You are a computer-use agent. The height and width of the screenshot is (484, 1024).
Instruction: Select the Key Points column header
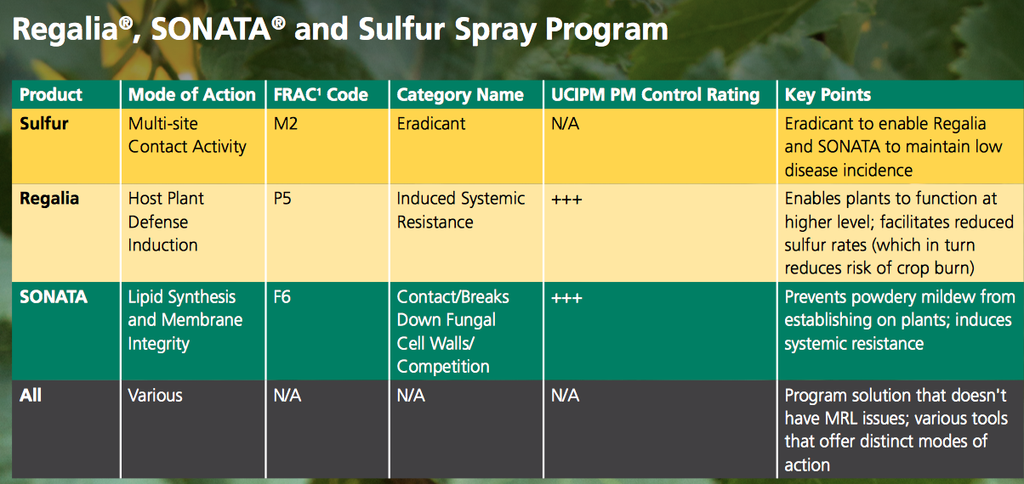[828, 95]
